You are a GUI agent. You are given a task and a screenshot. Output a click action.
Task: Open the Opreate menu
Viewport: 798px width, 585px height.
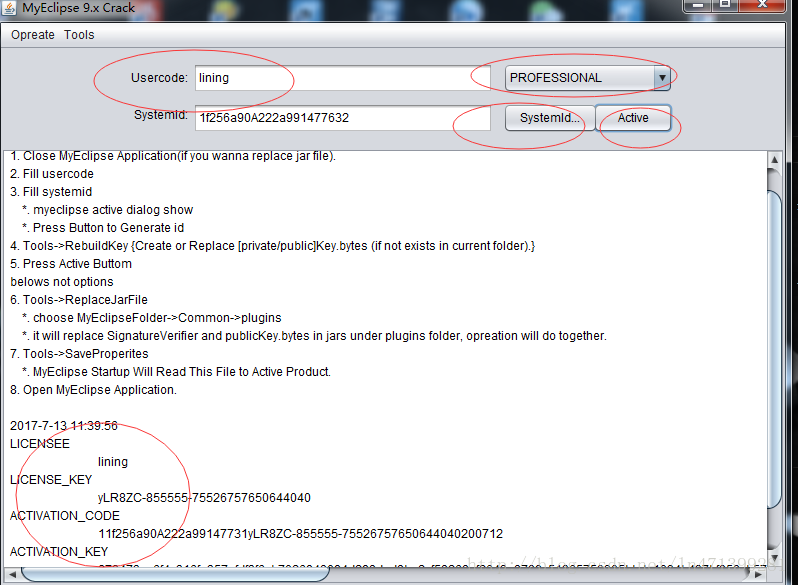pyautogui.click(x=33, y=35)
